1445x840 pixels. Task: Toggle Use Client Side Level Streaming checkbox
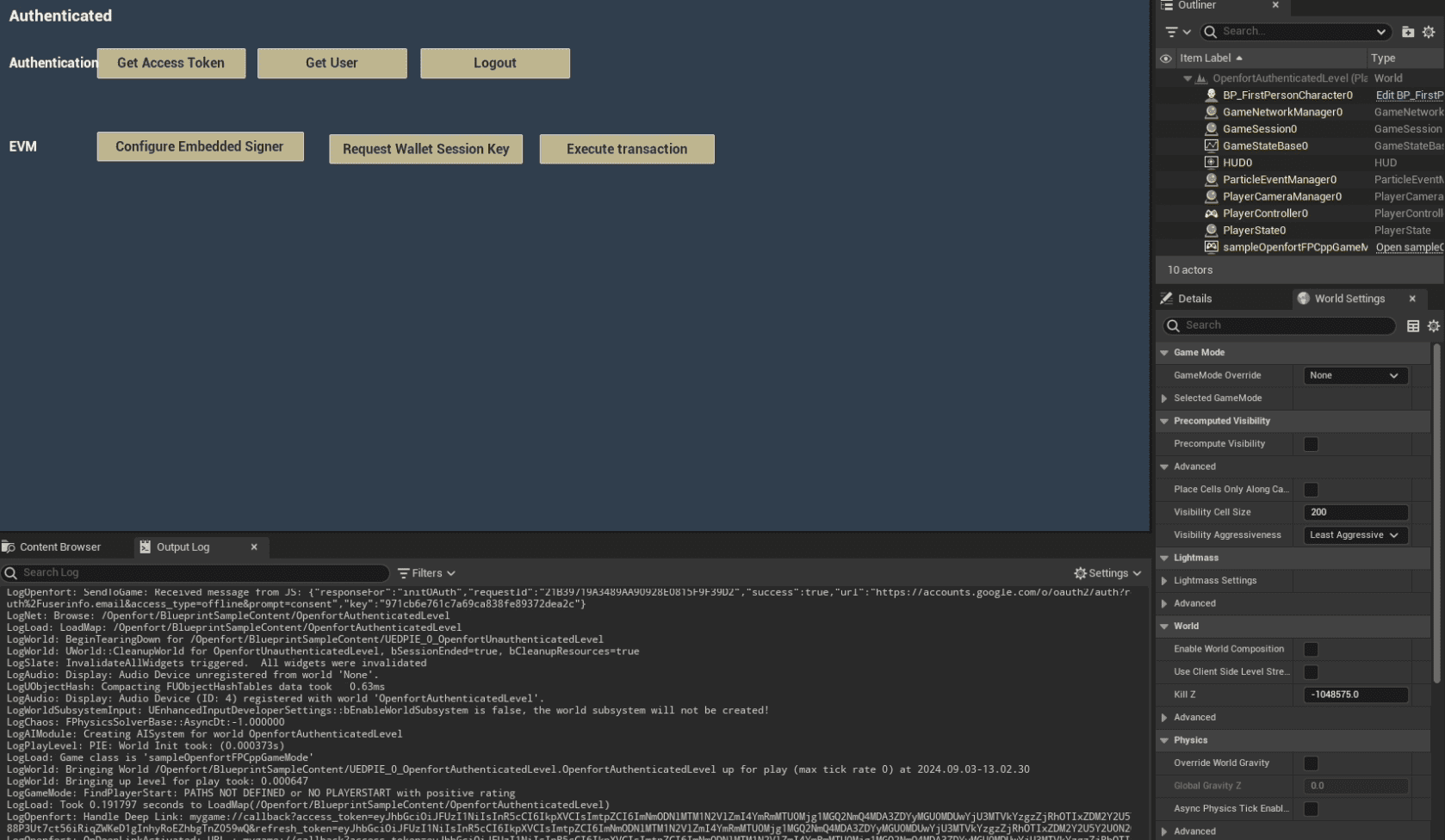tap(1311, 672)
